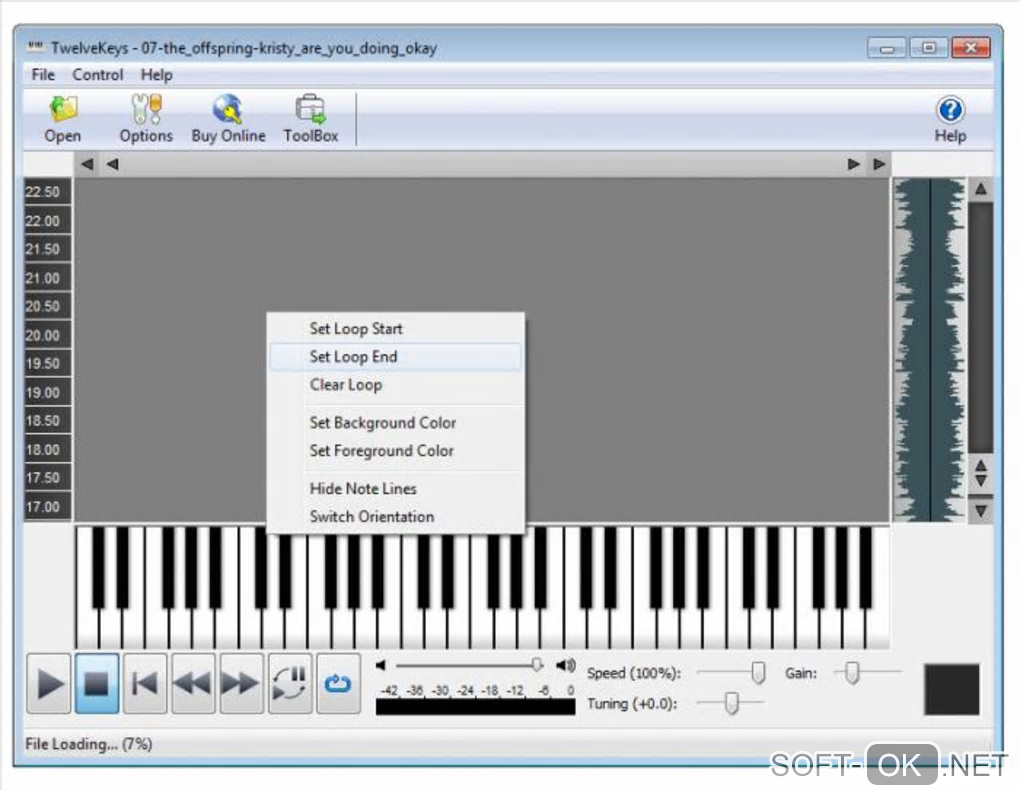Click the Speed slider handle

coord(758,673)
